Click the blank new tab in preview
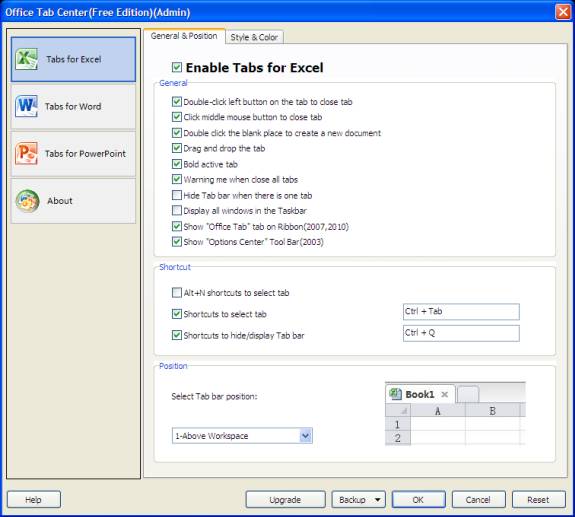 tap(468, 395)
